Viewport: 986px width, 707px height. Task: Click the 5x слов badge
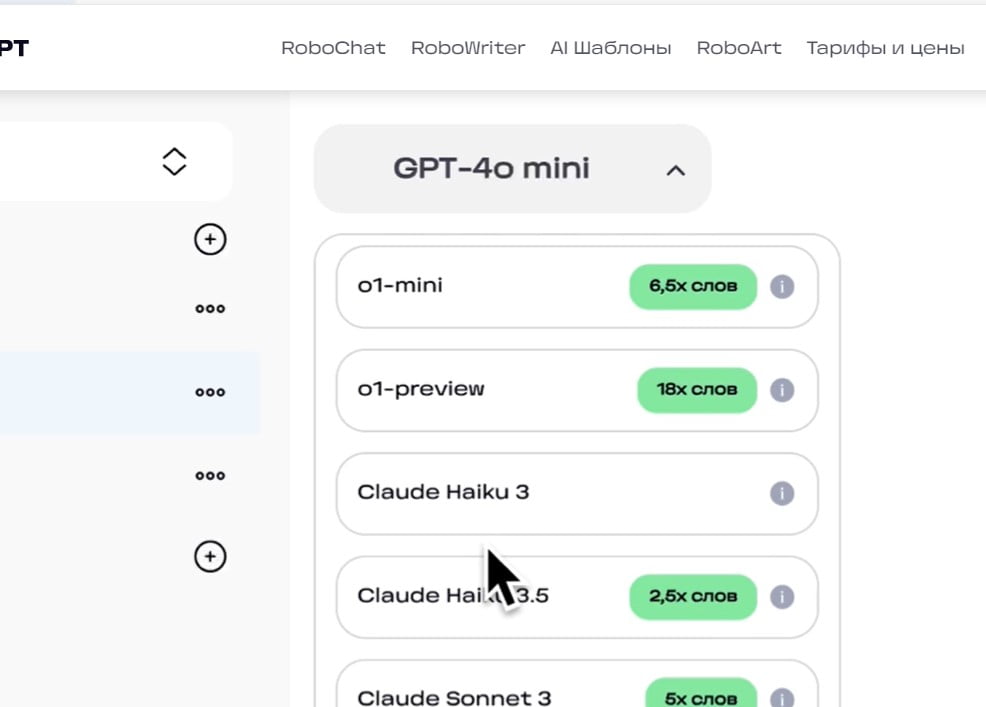[x=701, y=693]
